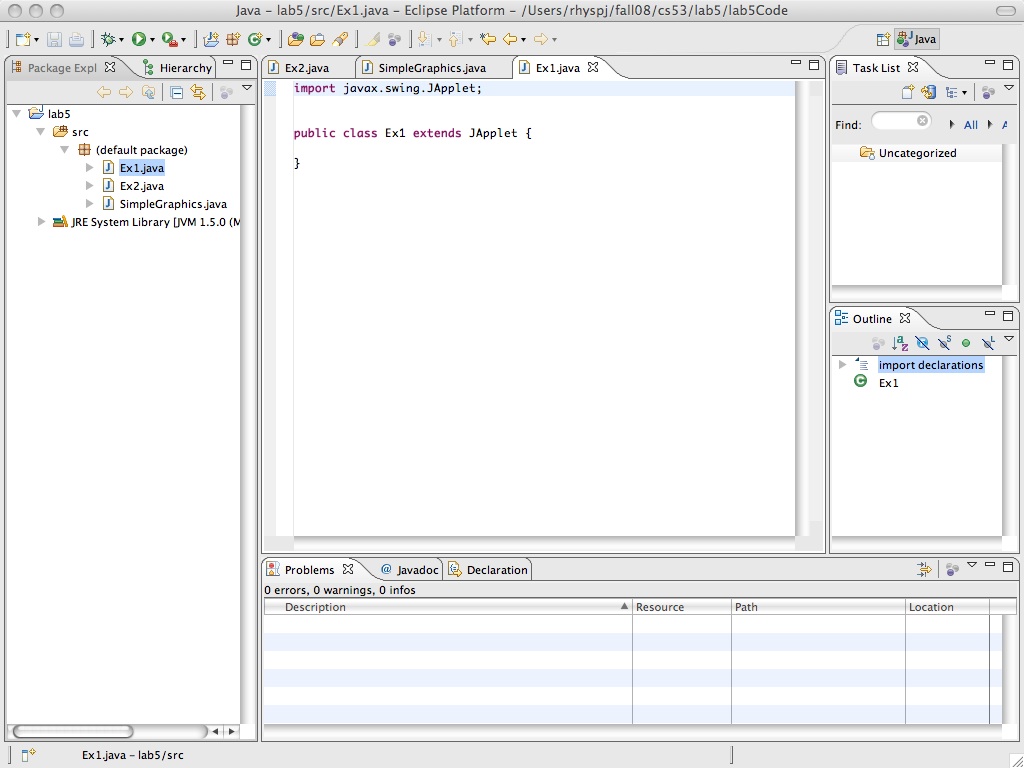This screenshot has height=768, width=1024.
Task: Open the Problems view filter configuration icon
Action: click(924, 569)
